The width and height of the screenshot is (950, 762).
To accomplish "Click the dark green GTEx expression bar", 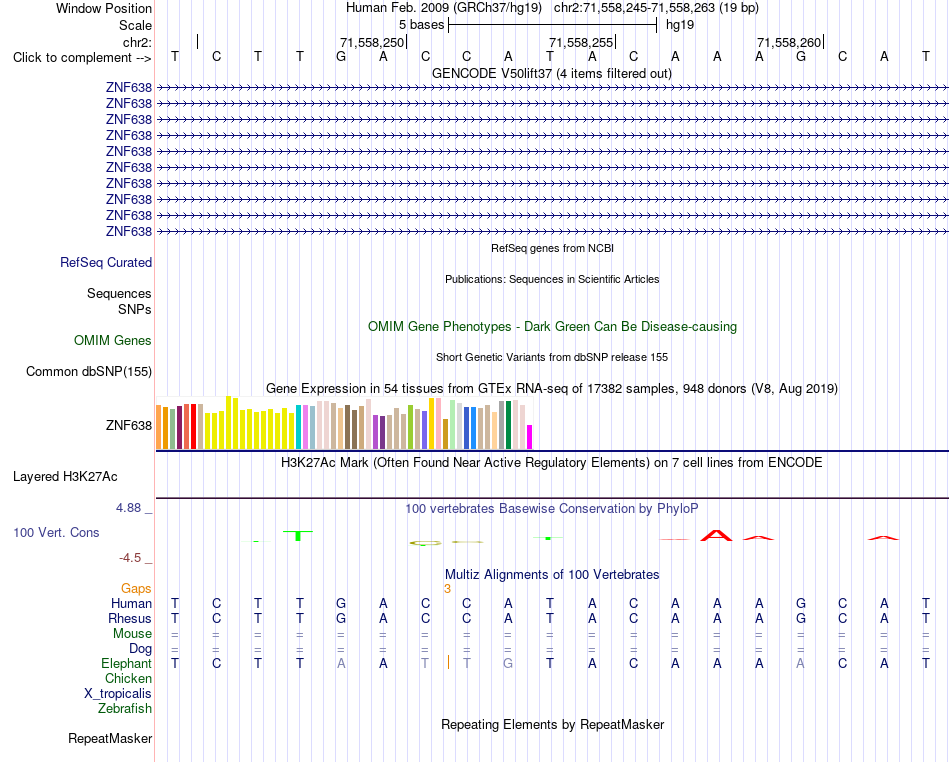I will (508, 425).
